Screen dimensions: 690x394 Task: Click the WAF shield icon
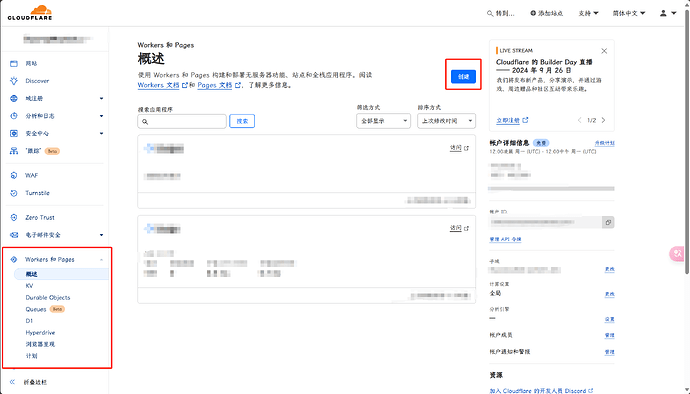(x=14, y=175)
